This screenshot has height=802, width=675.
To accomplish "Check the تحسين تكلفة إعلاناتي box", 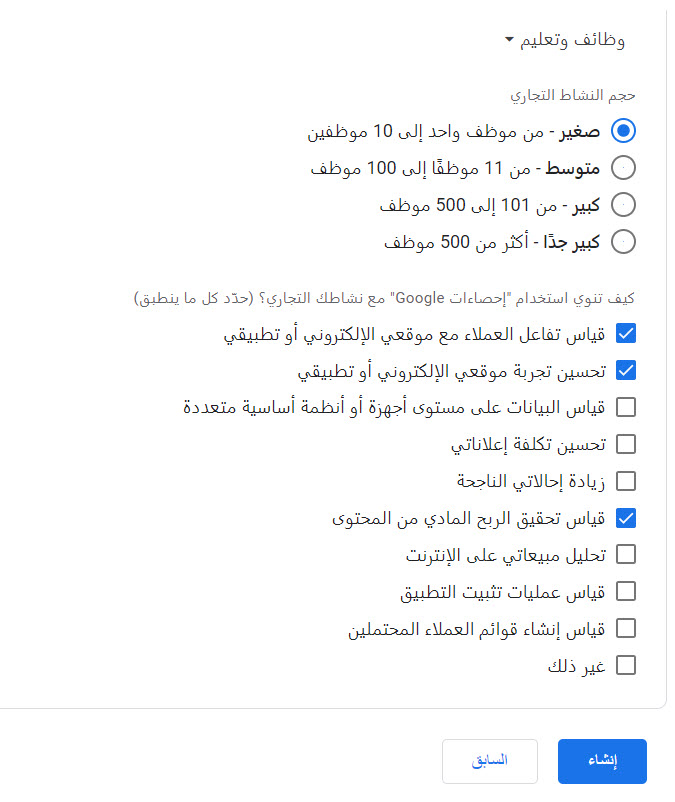I will pos(626,444).
